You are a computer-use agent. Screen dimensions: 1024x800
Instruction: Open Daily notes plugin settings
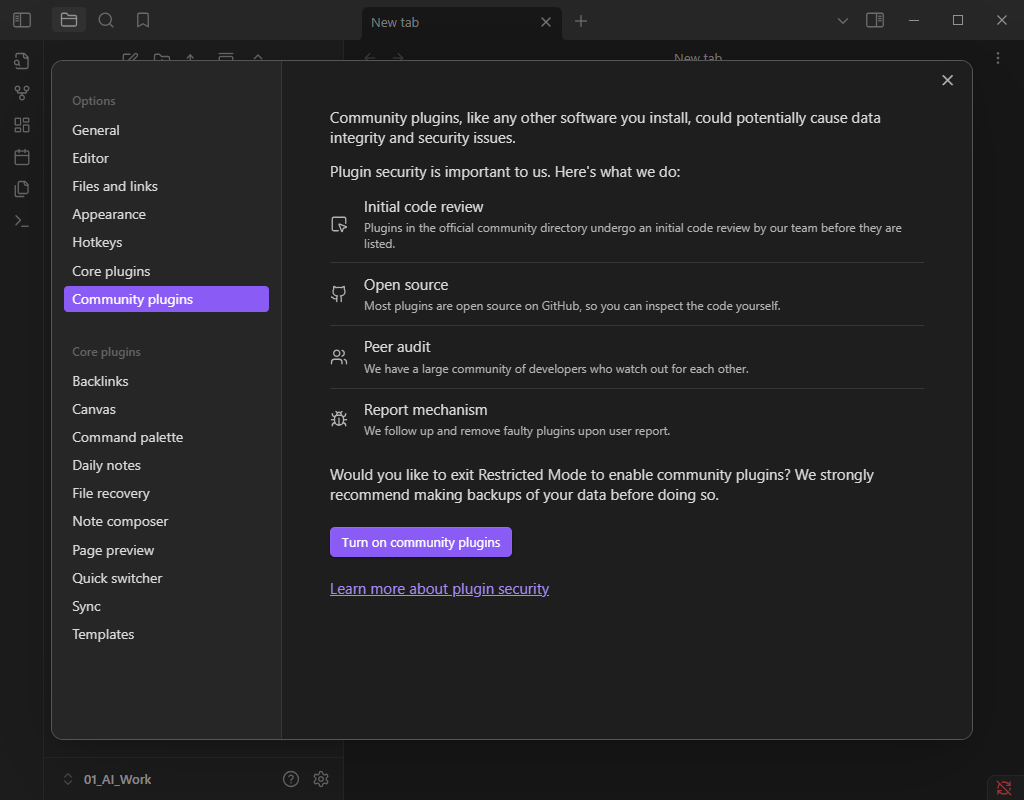[x=166, y=466]
